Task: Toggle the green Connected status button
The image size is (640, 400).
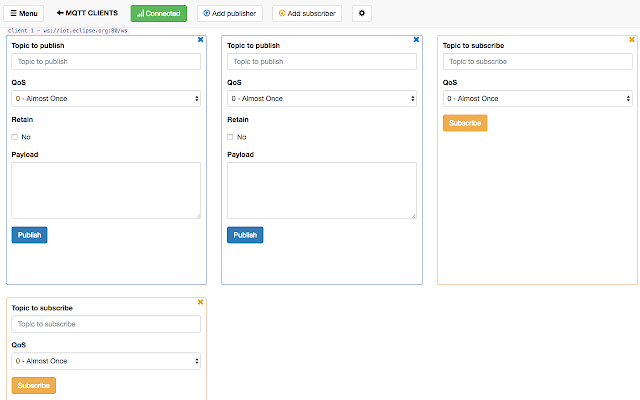Action: (159, 13)
